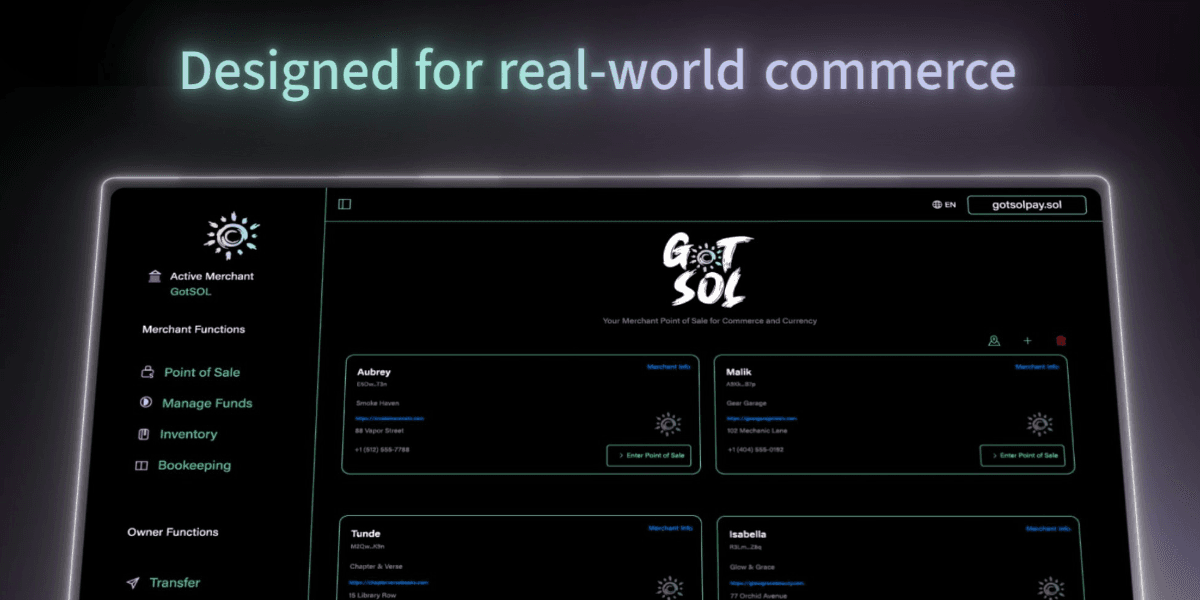Select the Tunde merchant name
This screenshot has height=600, width=1200.
pos(365,534)
